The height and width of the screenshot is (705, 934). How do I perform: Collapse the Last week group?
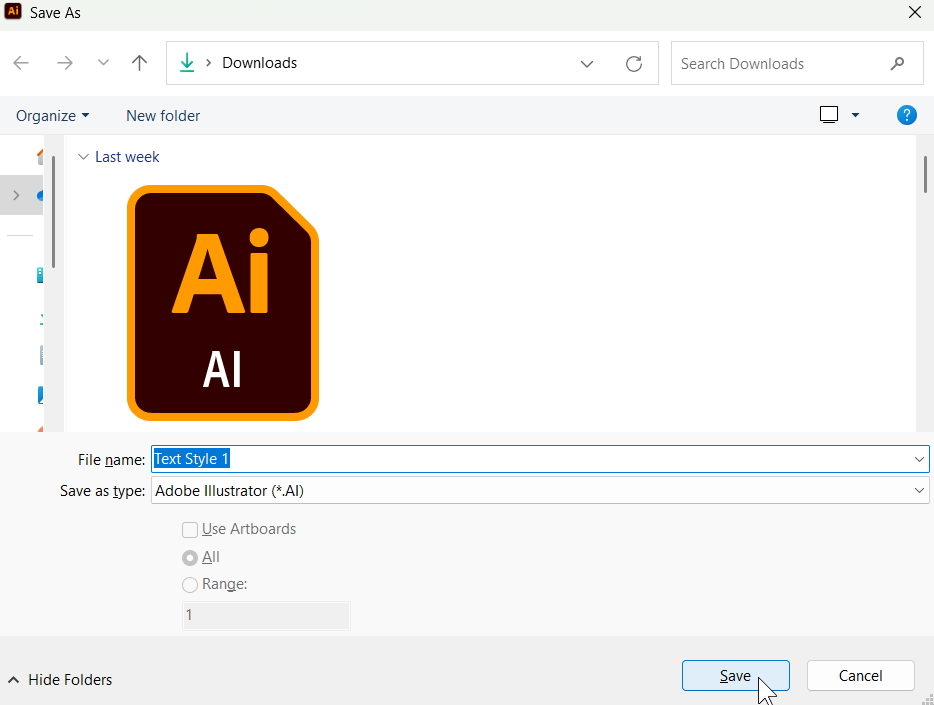click(x=83, y=157)
